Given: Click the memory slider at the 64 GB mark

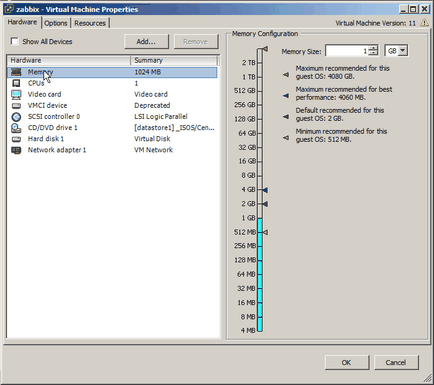Looking at the screenshot, I should [260, 133].
